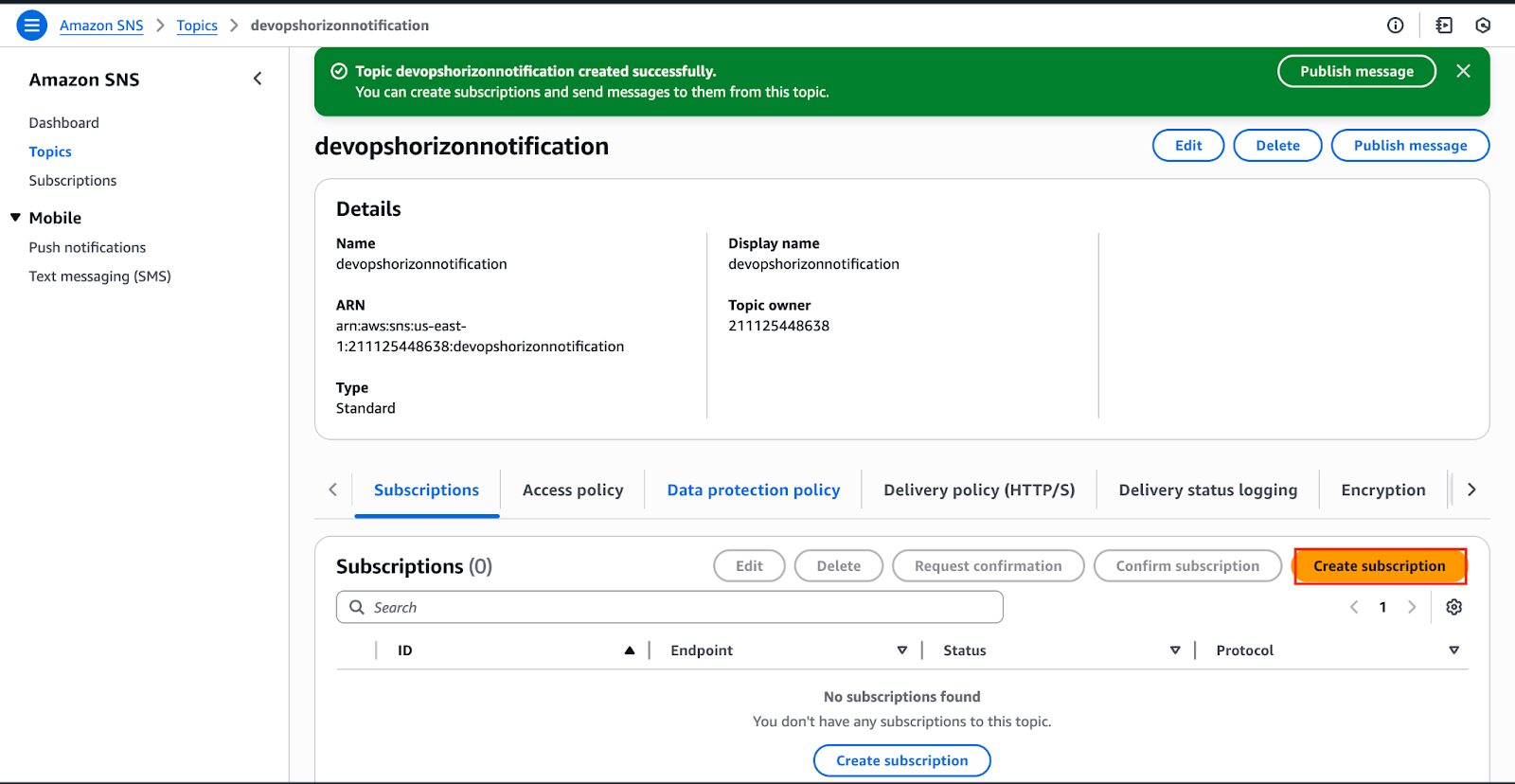
Task: Click disabled Delete in Subscriptions panel
Action: pyautogui.click(x=839, y=566)
